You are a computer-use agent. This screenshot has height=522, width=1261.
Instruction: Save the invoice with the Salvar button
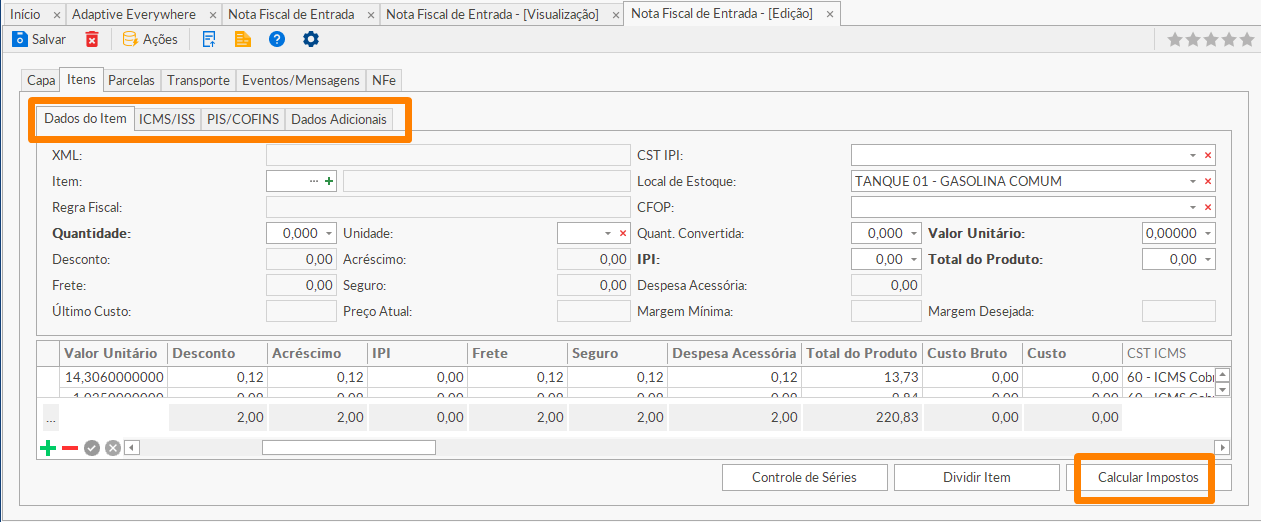tap(39, 39)
